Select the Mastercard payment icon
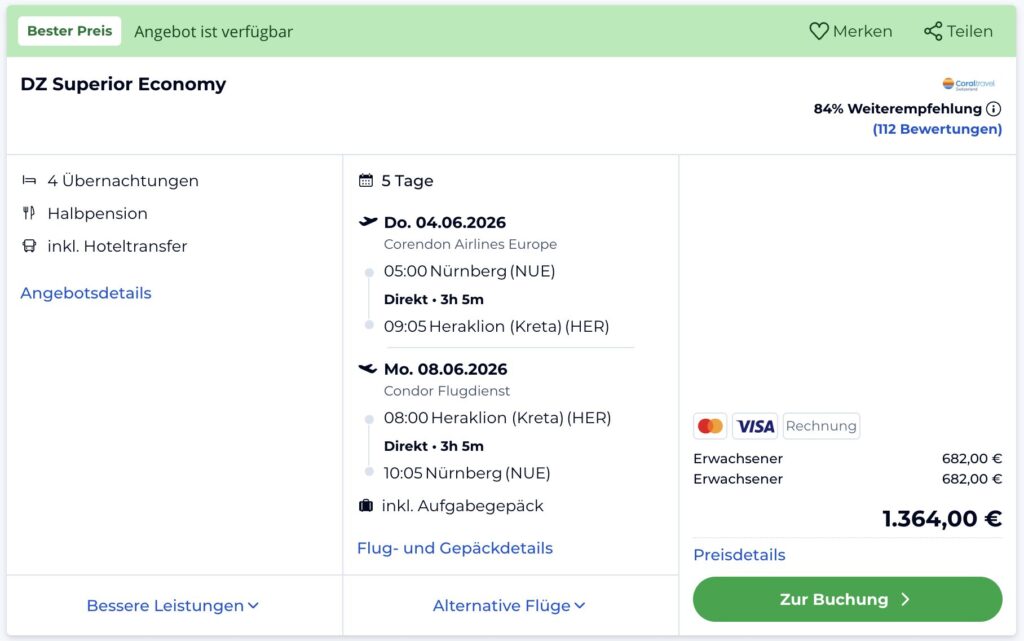This screenshot has width=1024, height=641. (710, 426)
